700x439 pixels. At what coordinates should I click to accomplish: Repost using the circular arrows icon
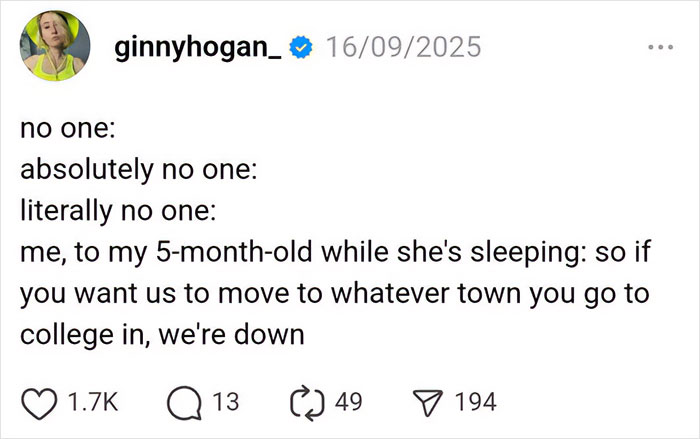tap(312, 402)
